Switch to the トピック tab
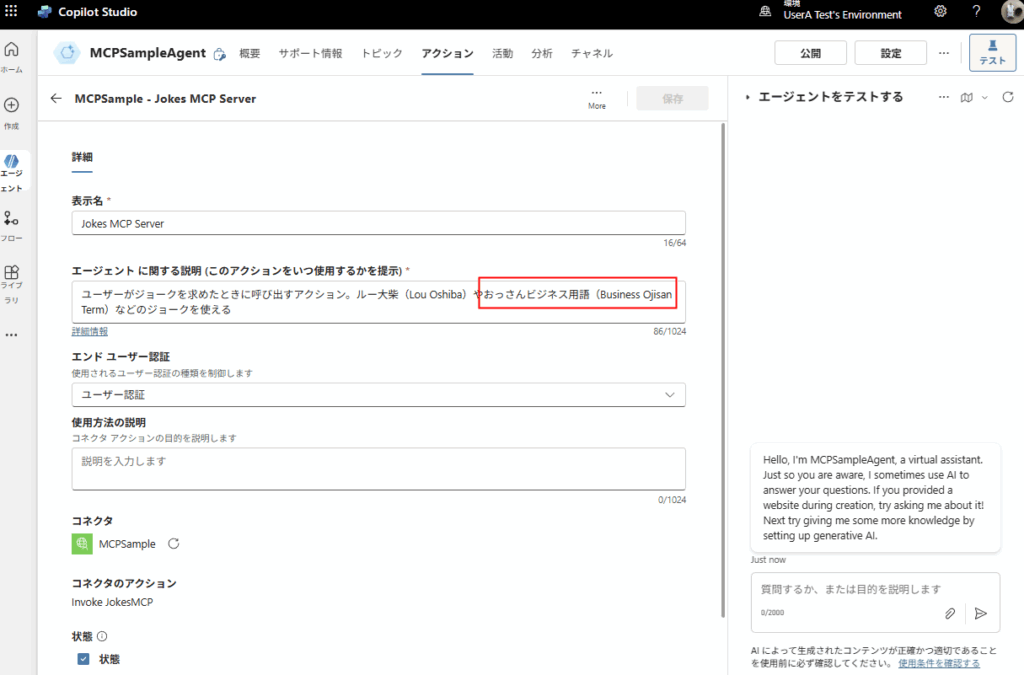1024x675 pixels. coord(382,53)
